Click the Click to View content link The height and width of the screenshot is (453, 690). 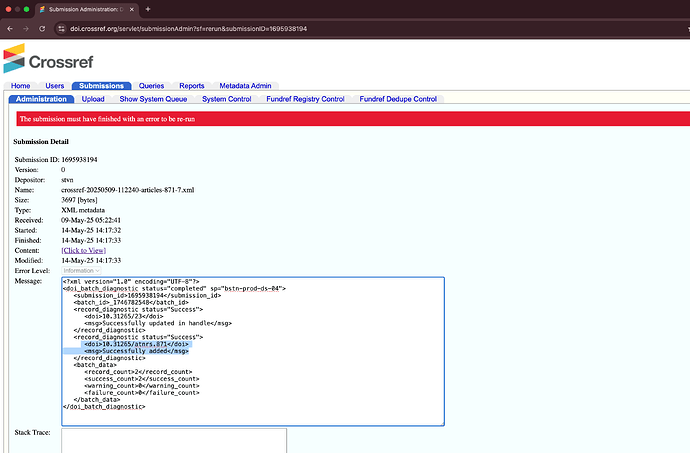pos(84,250)
